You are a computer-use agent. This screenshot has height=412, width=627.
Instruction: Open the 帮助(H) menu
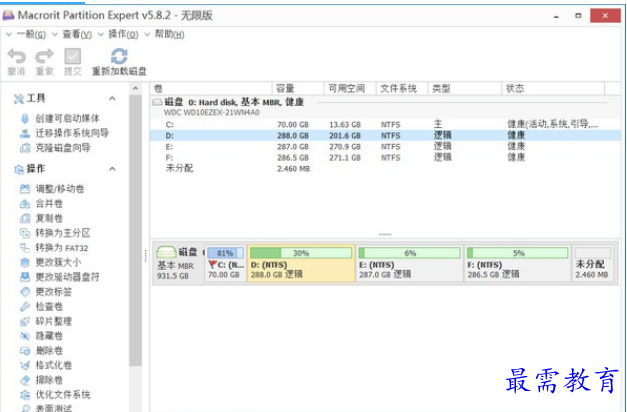coord(170,34)
